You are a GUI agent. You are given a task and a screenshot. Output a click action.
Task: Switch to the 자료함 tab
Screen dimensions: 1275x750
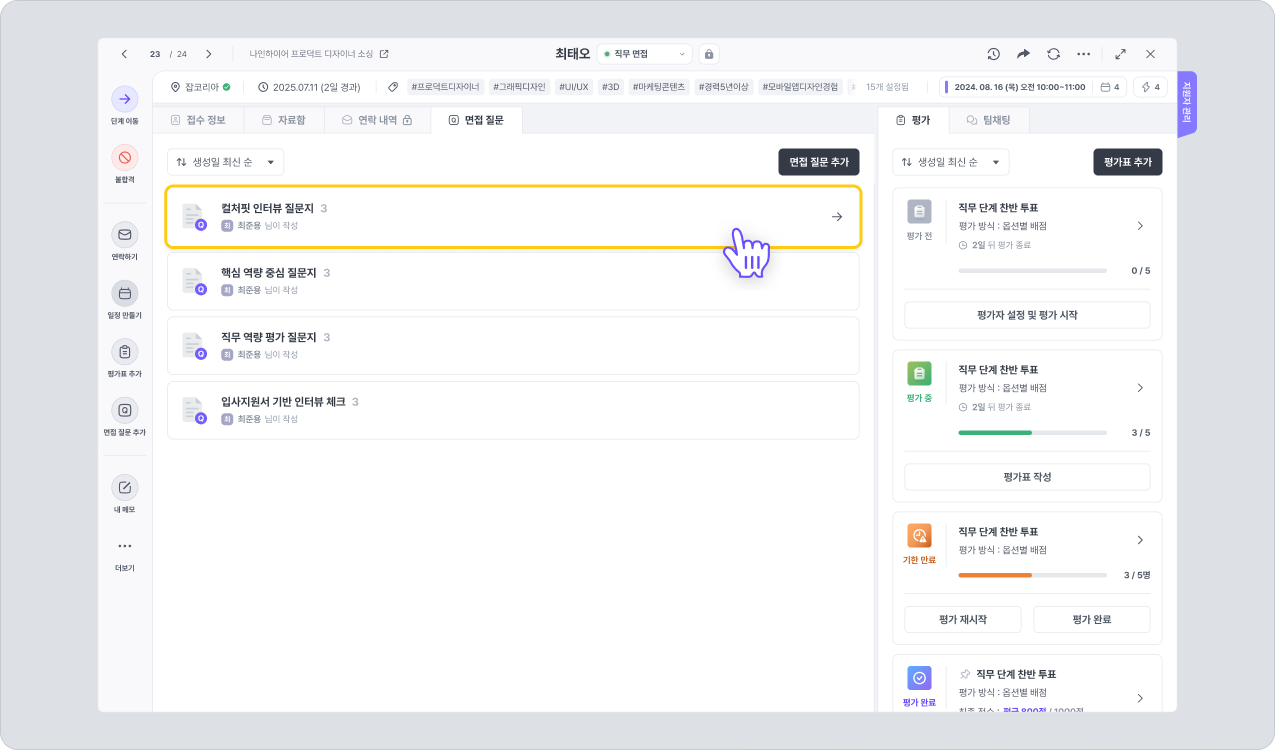coord(283,120)
